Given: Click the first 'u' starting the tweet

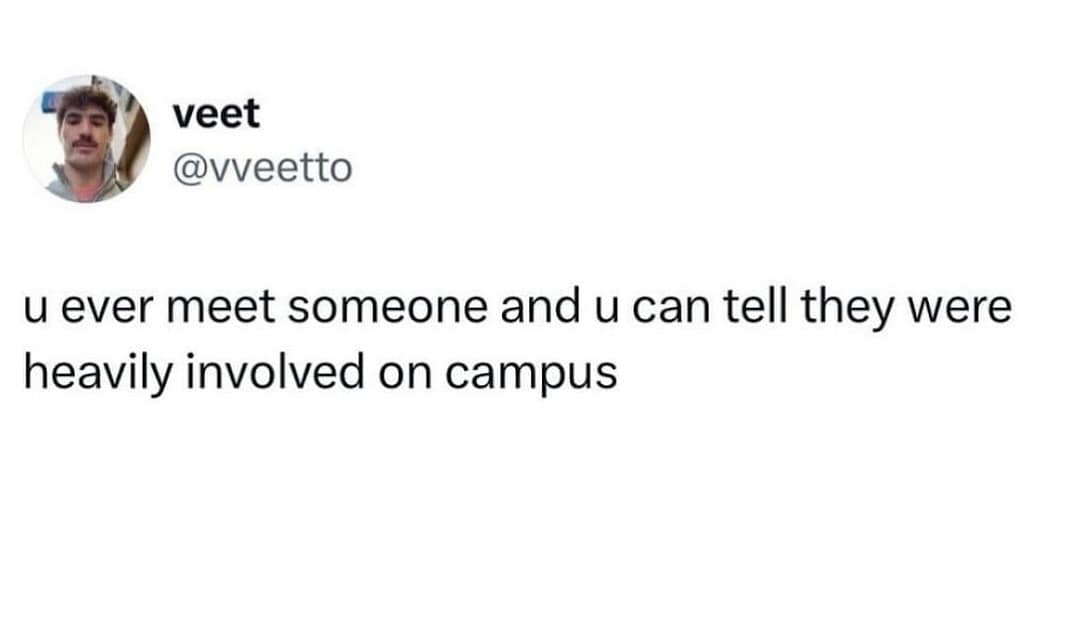Looking at the screenshot, I should [x=34, y=309].
